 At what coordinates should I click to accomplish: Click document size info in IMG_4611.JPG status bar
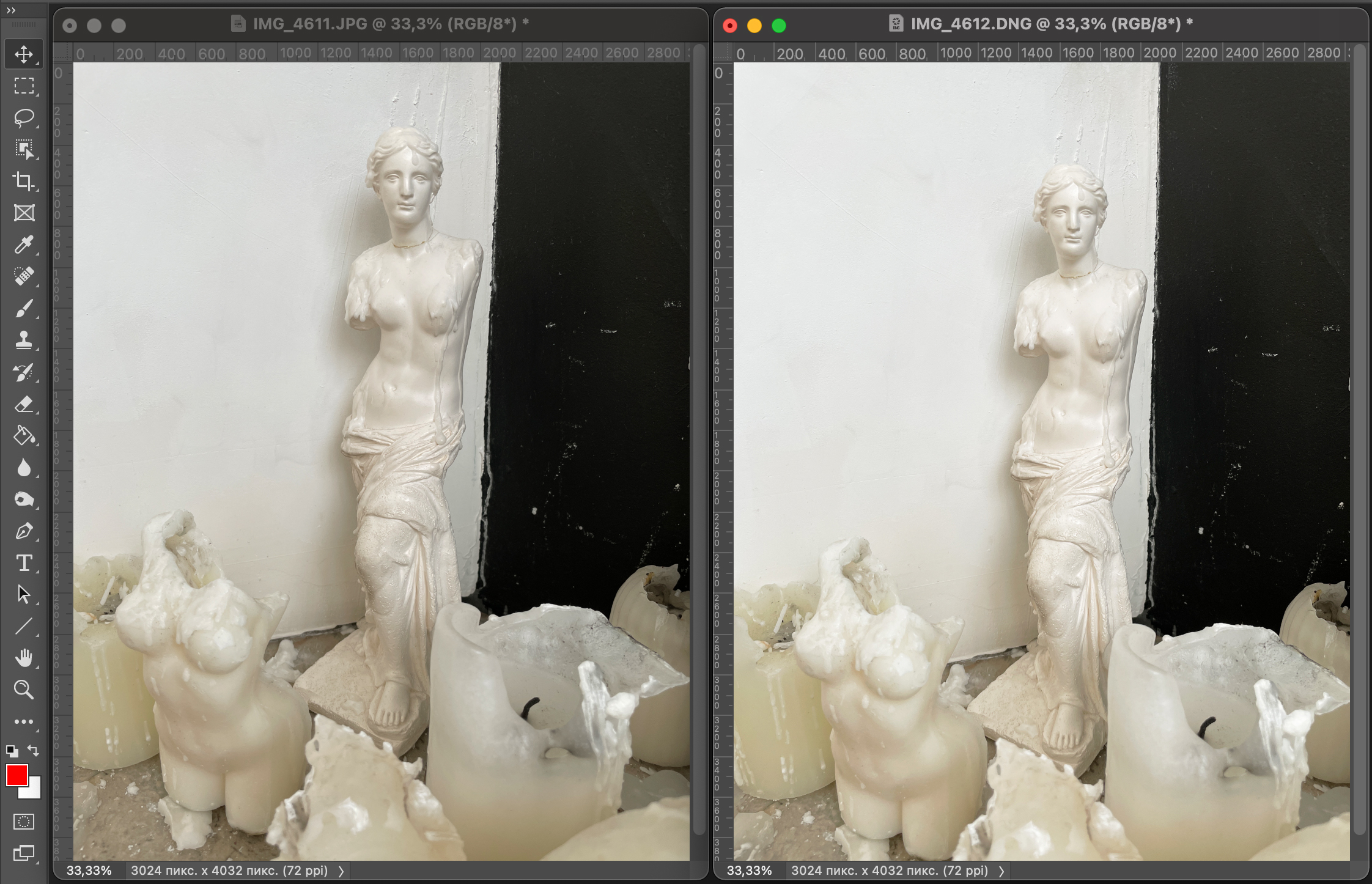[x=229, y=871]
